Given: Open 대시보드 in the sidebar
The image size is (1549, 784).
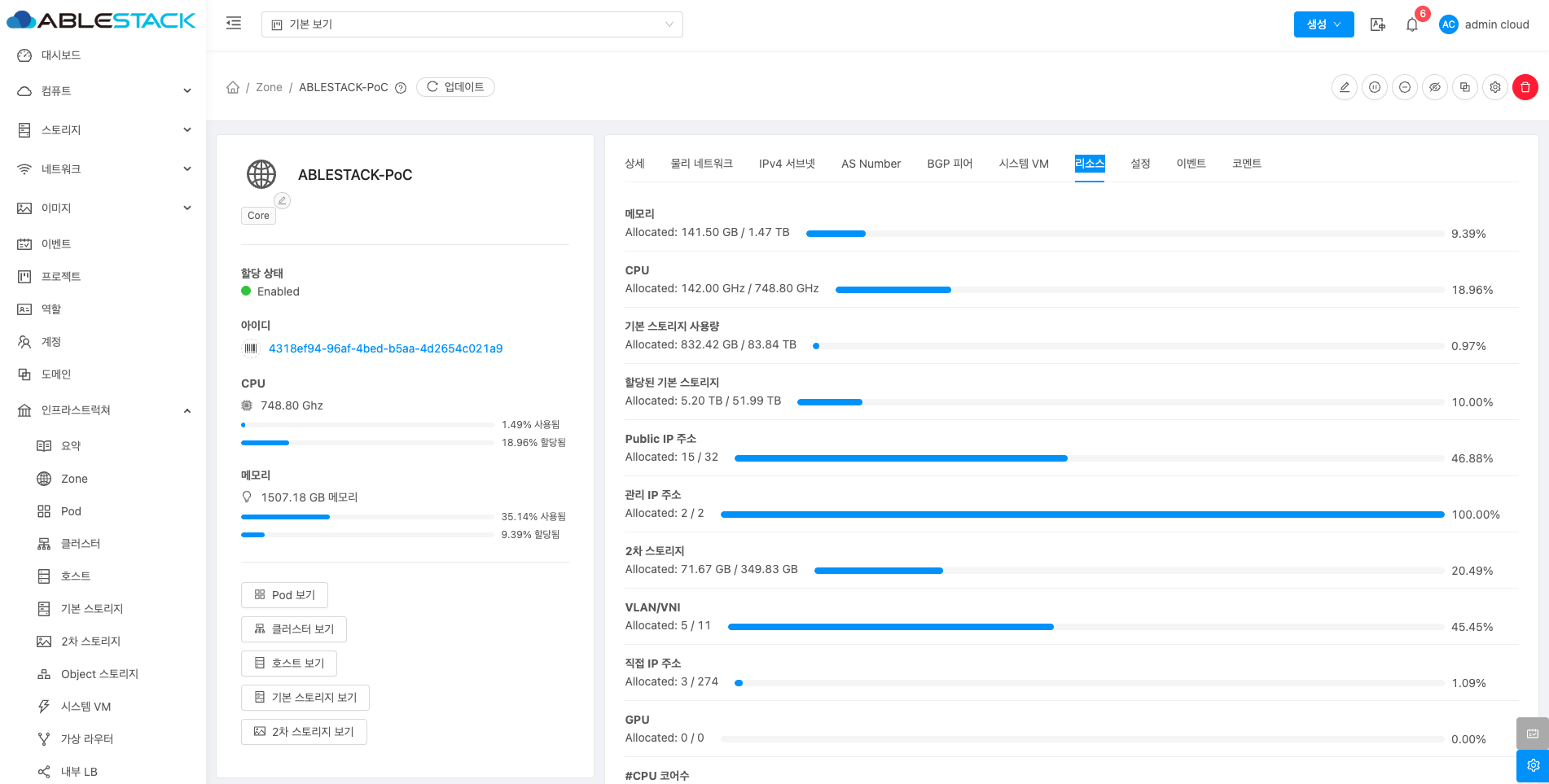Looking at the screenshot, I should [x=61, y=55].
